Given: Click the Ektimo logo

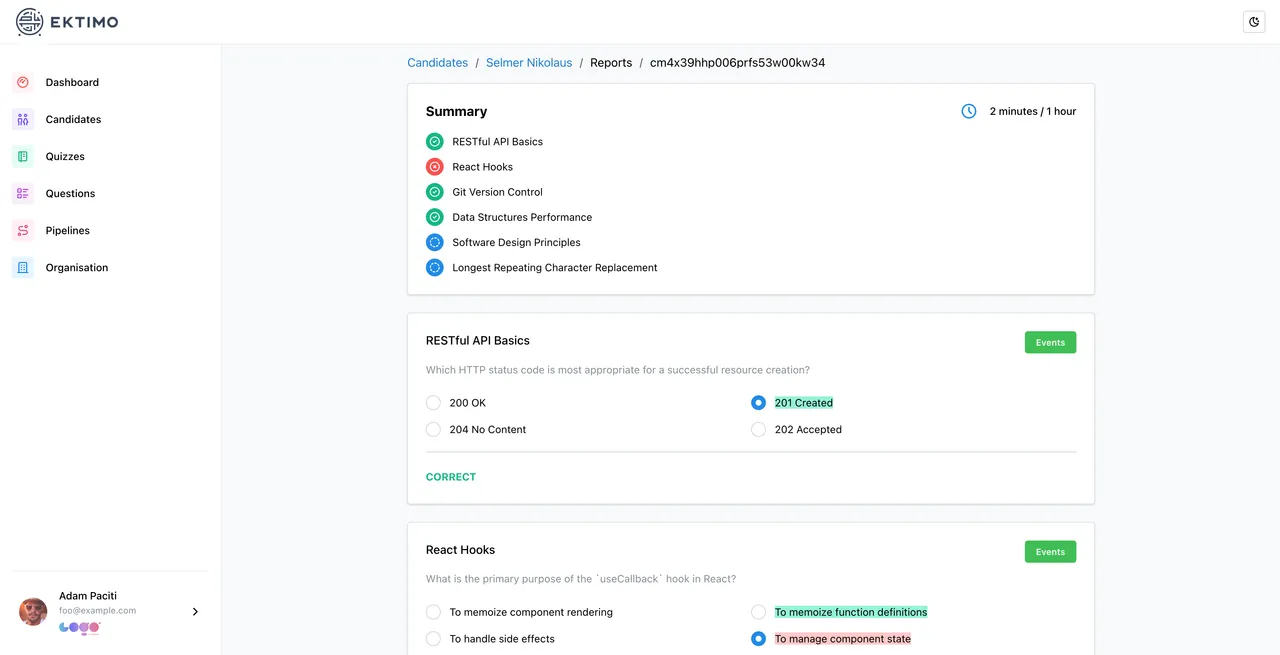Looking at the screenshot, I should [67, 22].
